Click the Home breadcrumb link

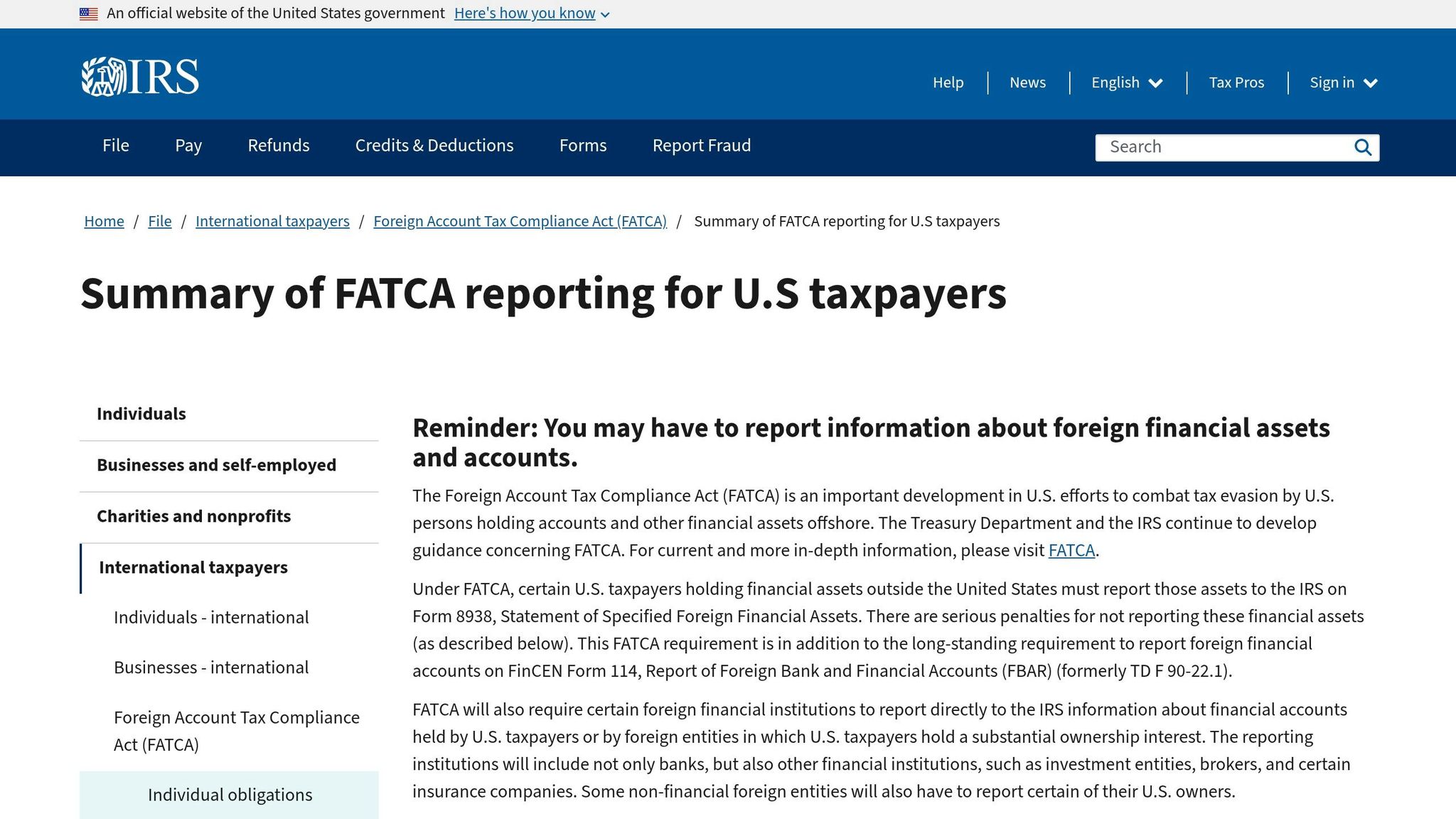point(105,221)
